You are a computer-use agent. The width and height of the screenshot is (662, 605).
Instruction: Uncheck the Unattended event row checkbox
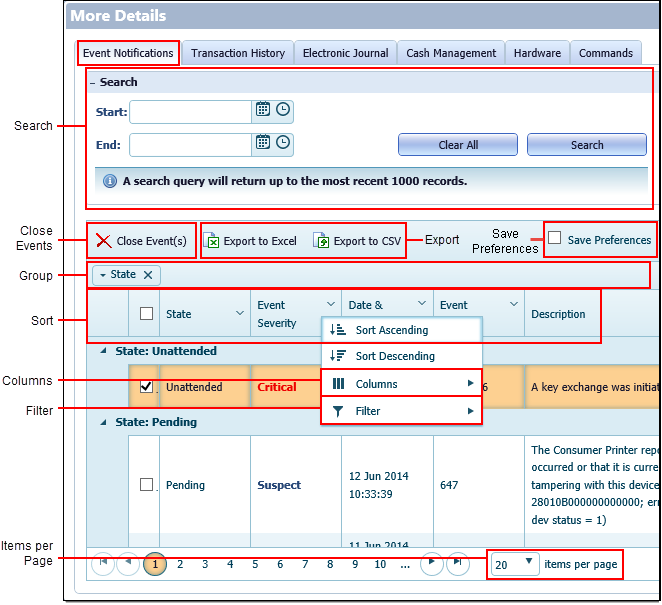tap(147, 386)
